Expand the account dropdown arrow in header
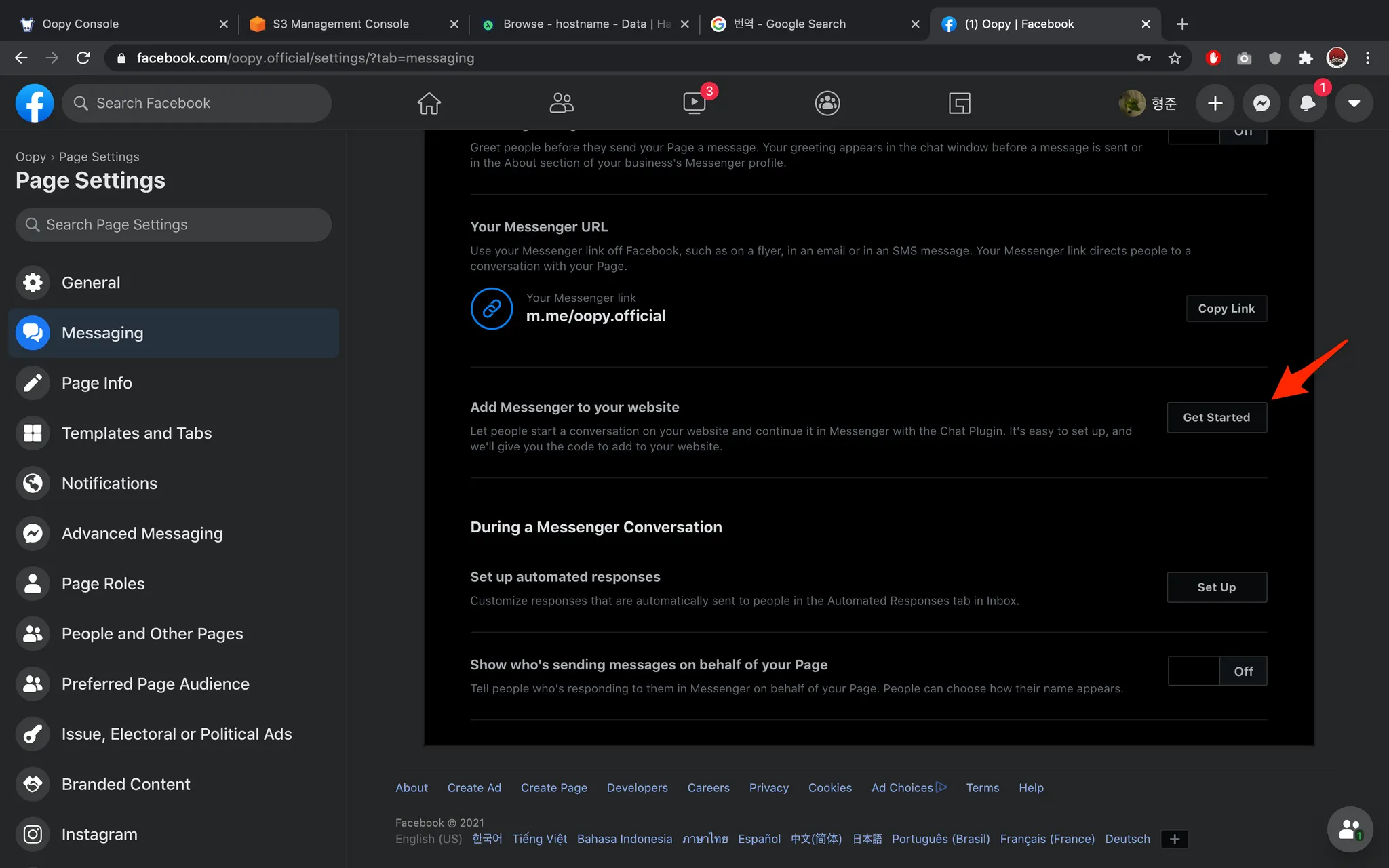This screenshot has width=1389, height=868. [x=1354, y=103]
